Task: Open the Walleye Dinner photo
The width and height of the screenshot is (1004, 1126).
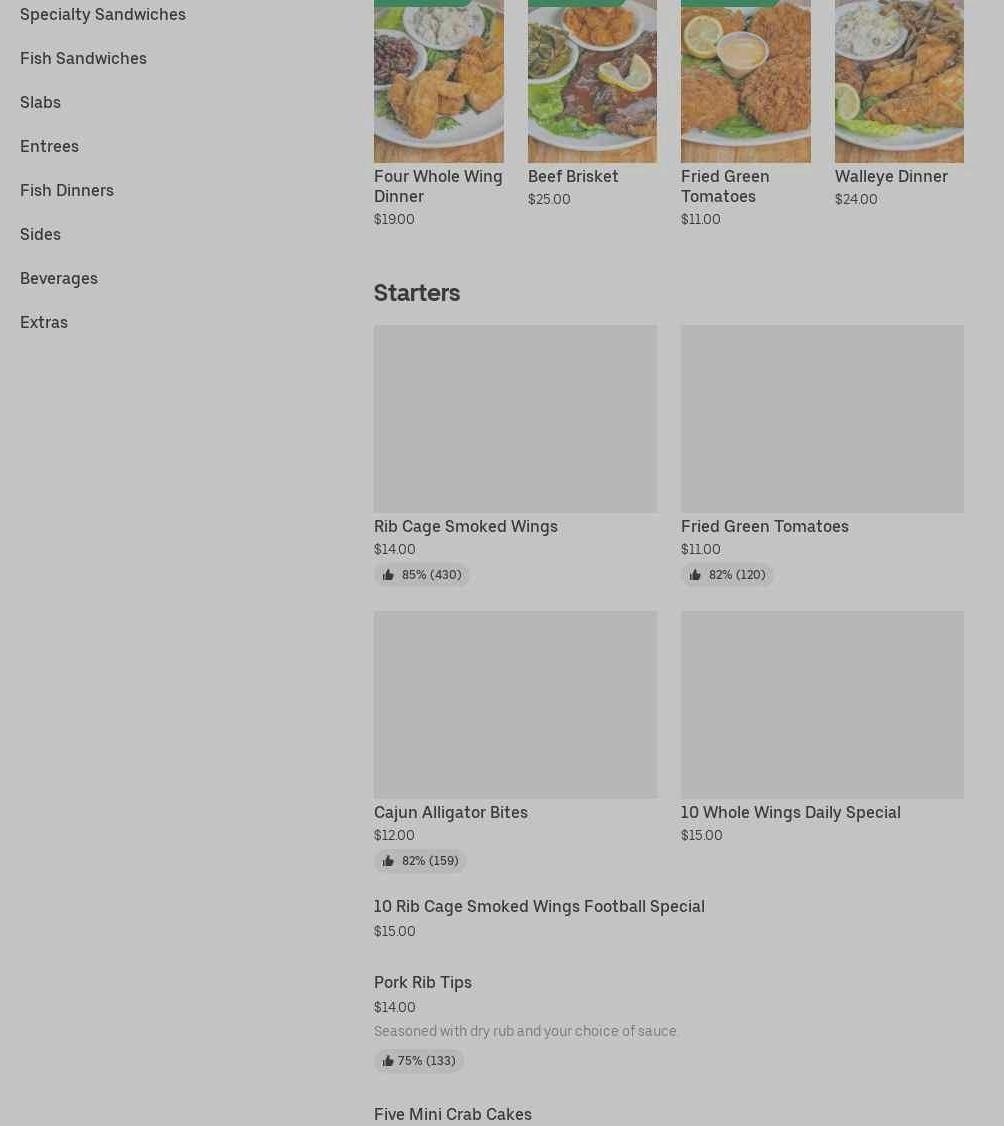Action: coord(899,81)
